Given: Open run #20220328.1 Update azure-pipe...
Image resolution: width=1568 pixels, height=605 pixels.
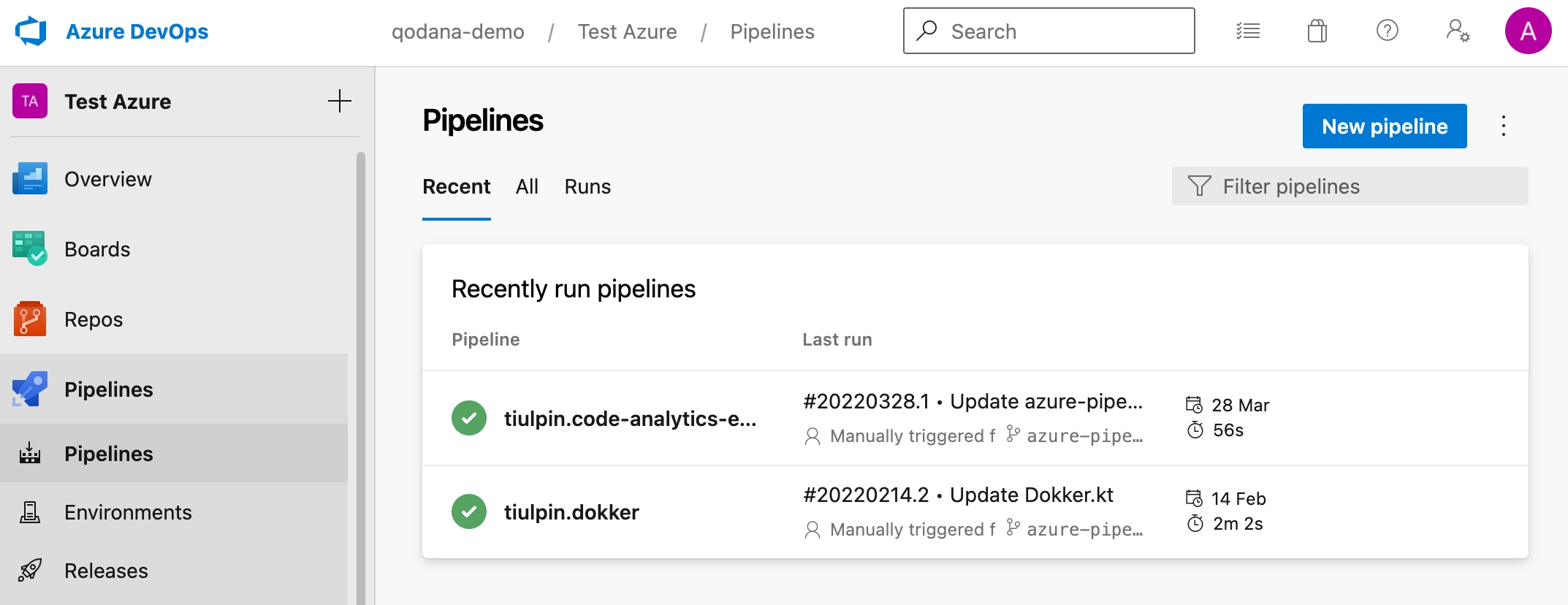Looking at the screenshot, I should click(973, 401).
